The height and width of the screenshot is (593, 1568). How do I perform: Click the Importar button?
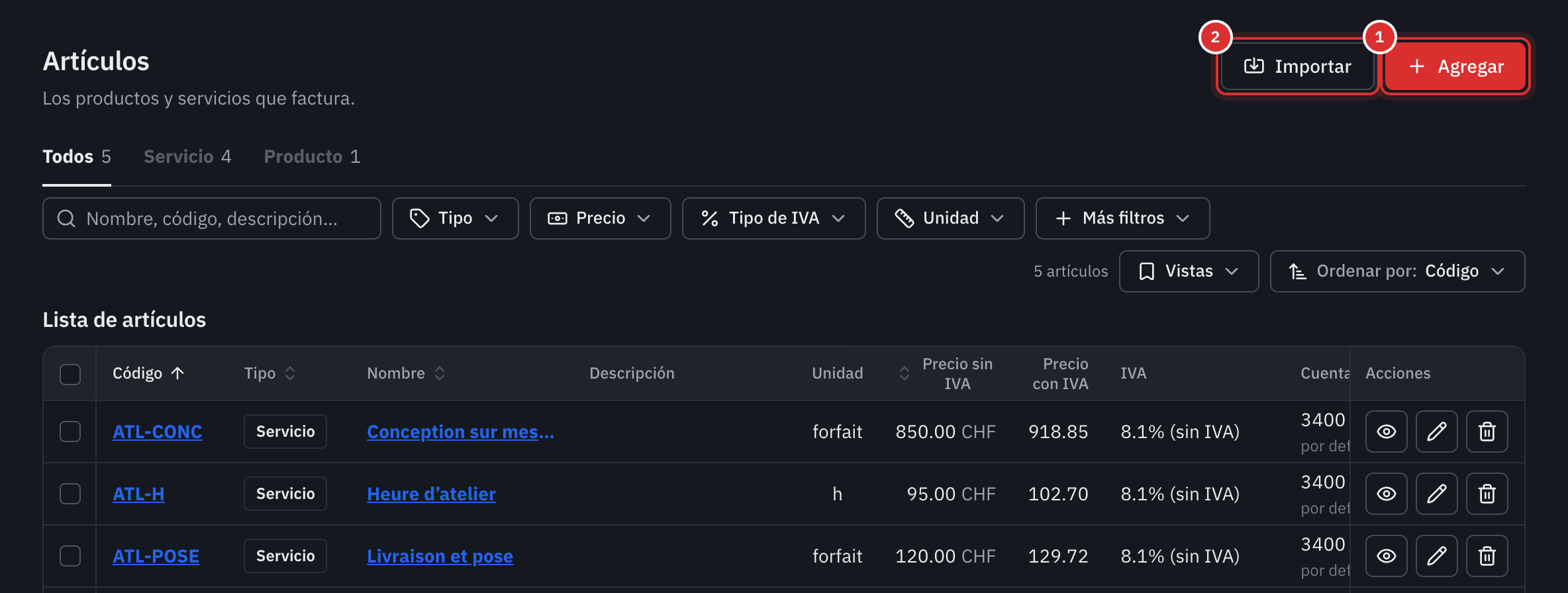tap(1297, 66)
